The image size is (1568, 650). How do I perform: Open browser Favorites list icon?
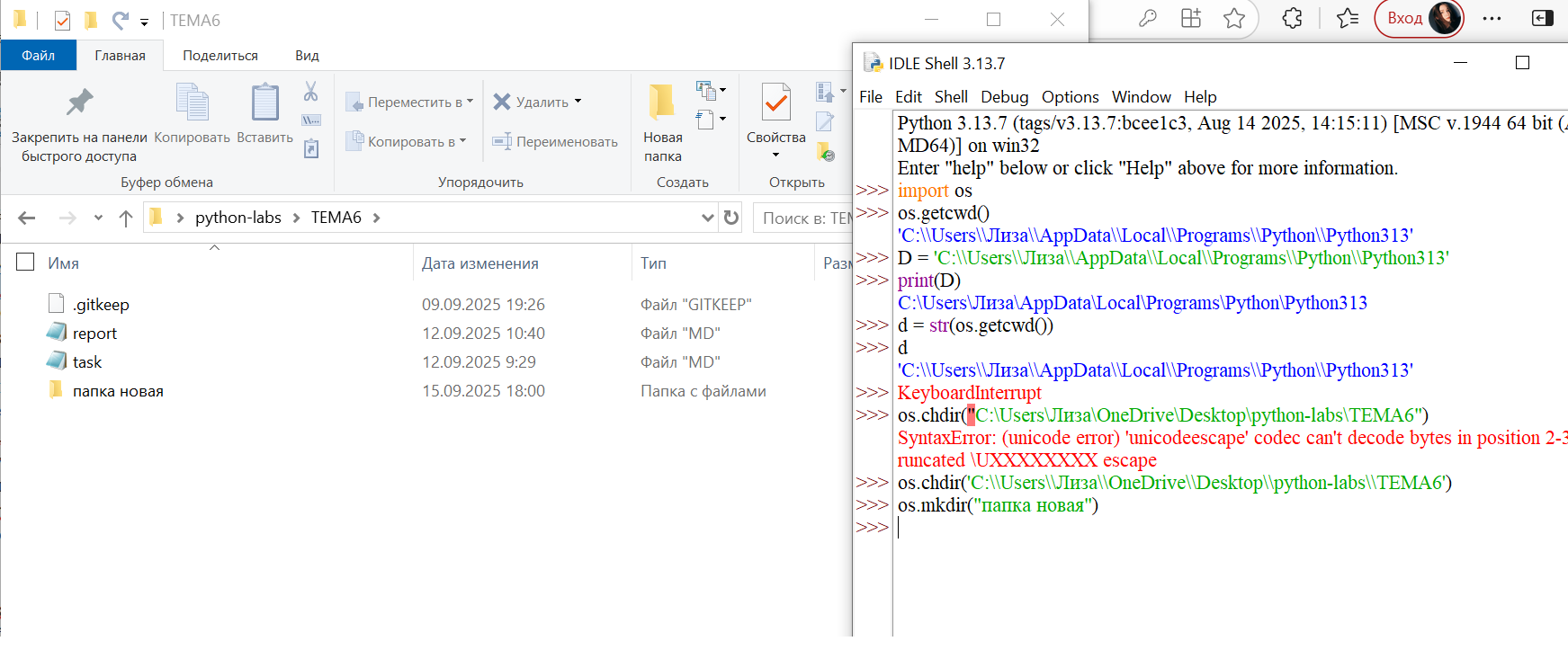pyautogui.click(x=1347, y=18)
